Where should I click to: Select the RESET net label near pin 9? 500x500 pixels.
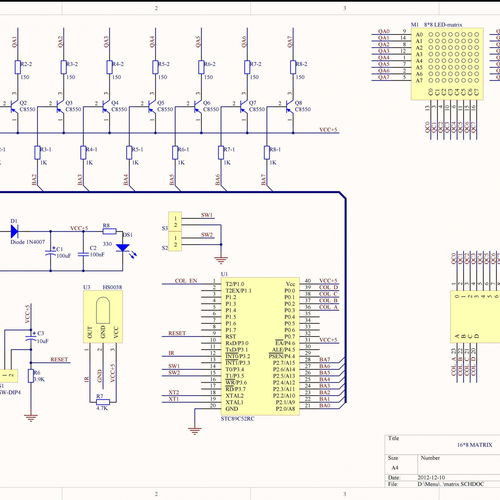coord(177,333)
